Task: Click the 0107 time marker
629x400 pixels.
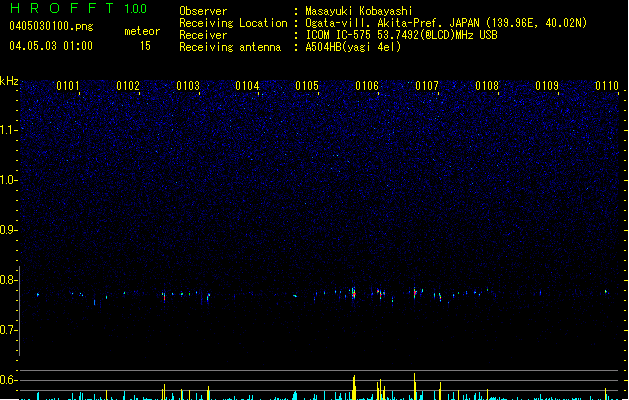Action: point(427,86)
